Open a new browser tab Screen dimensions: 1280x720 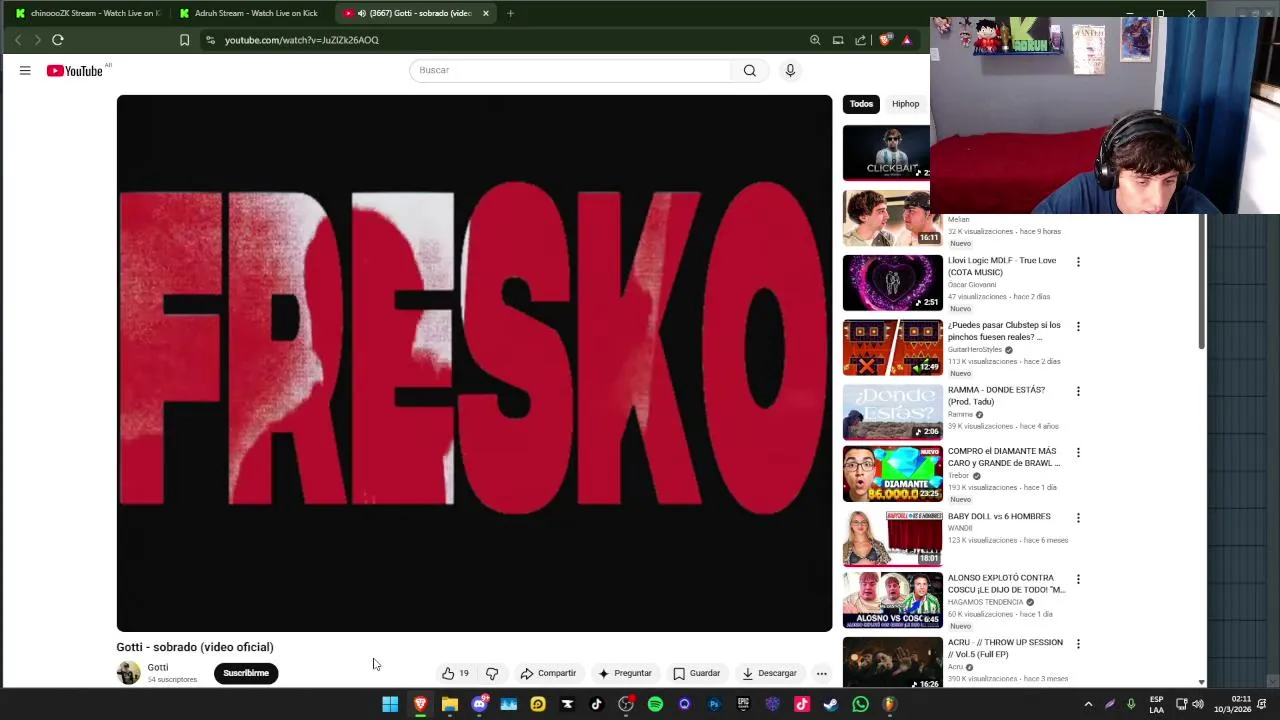pos(510,13)
